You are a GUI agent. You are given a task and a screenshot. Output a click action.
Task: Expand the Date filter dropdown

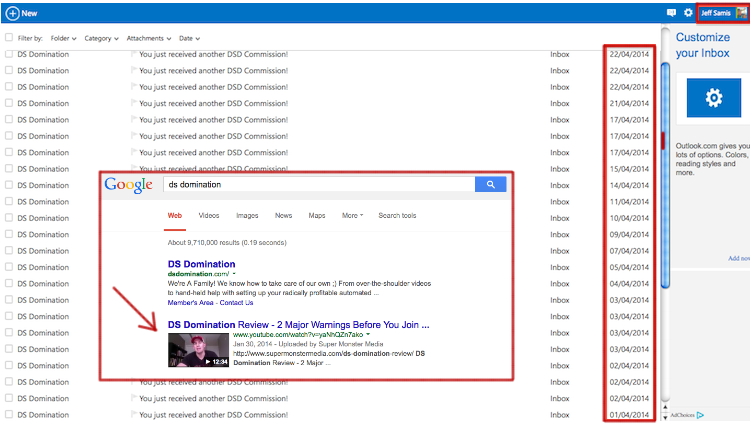[189, 38]
